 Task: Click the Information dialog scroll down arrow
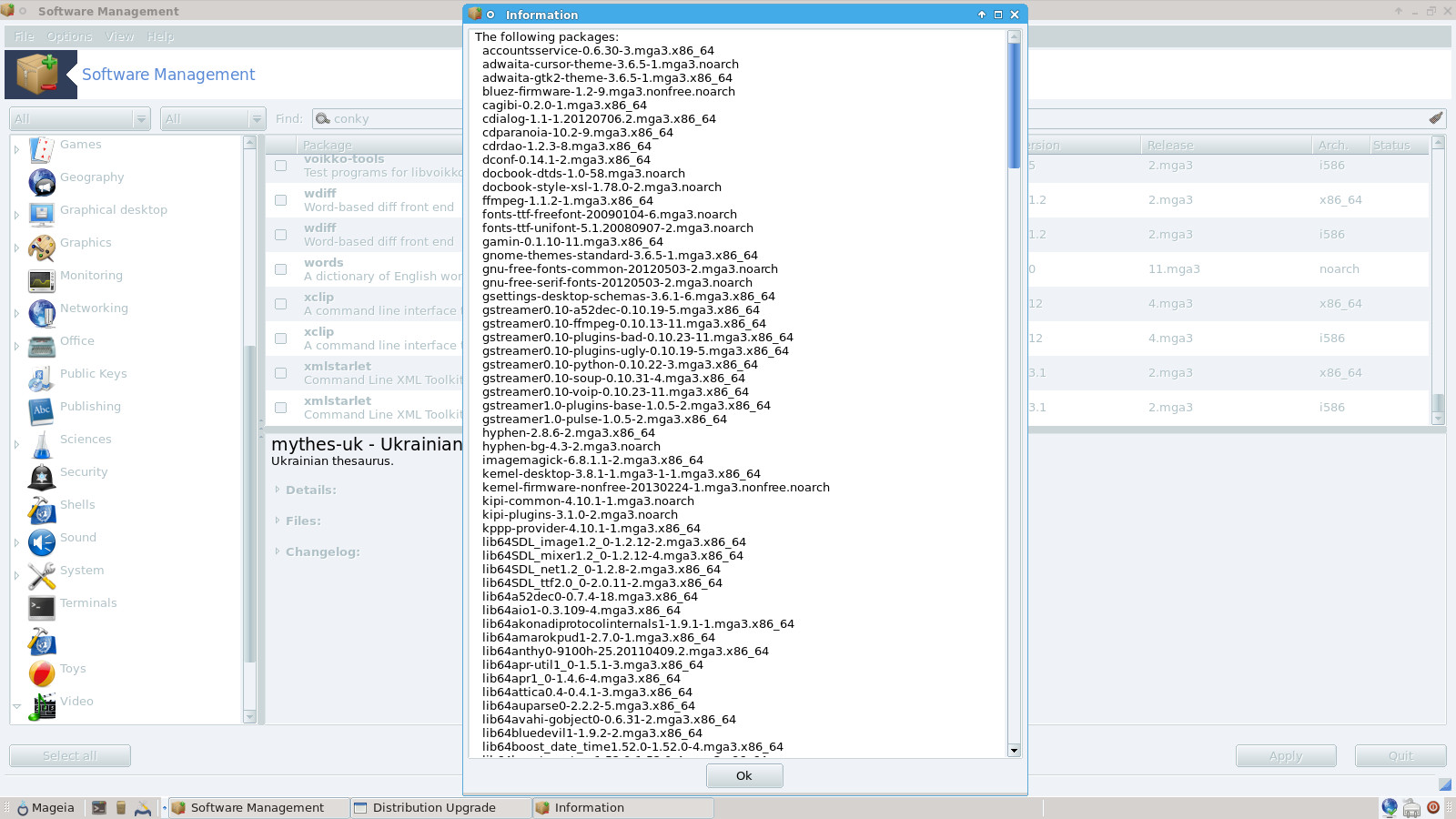1014,751
